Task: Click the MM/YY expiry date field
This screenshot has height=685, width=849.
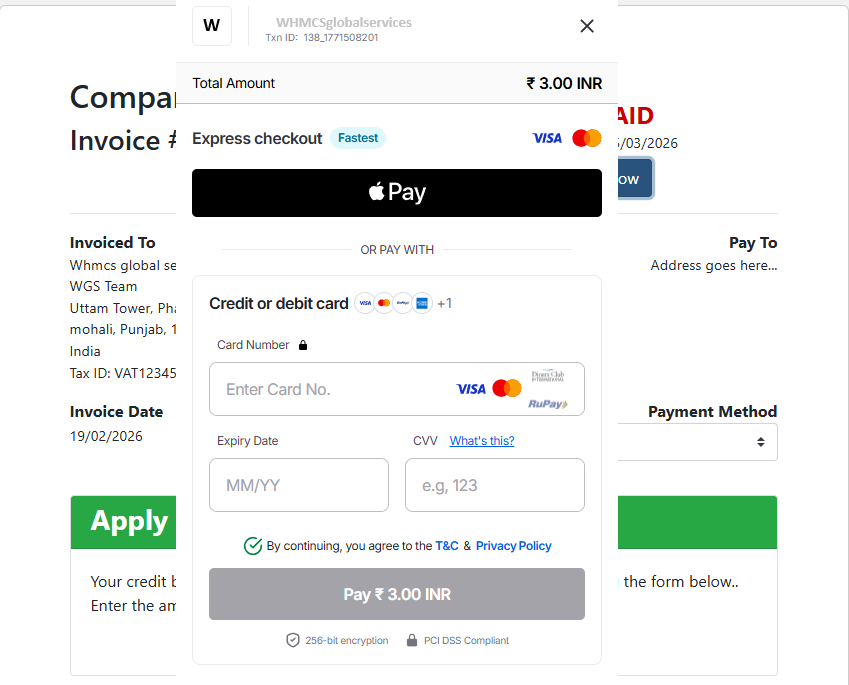Action: [298, 485]
